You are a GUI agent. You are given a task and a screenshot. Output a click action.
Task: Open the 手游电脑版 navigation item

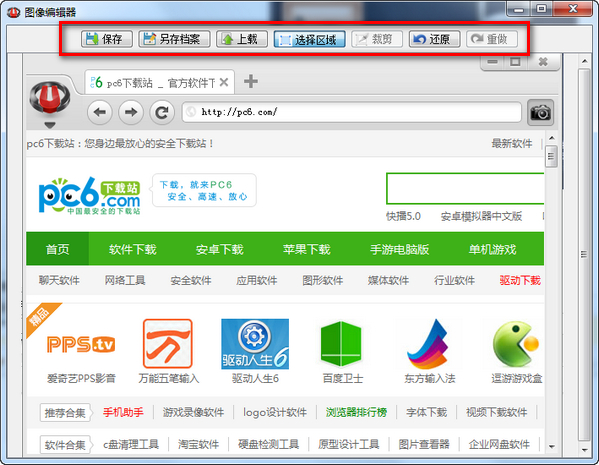[x=400, y=250]
